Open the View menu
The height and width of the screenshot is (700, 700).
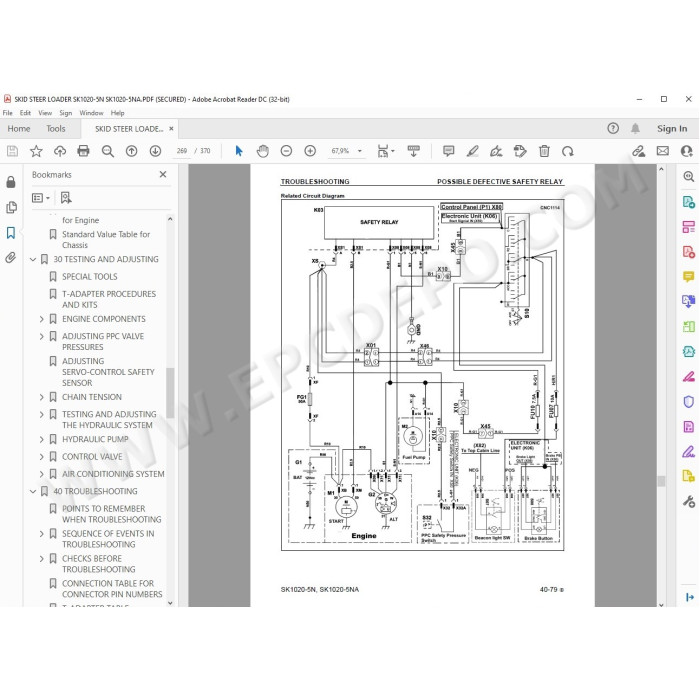point(45,113)
